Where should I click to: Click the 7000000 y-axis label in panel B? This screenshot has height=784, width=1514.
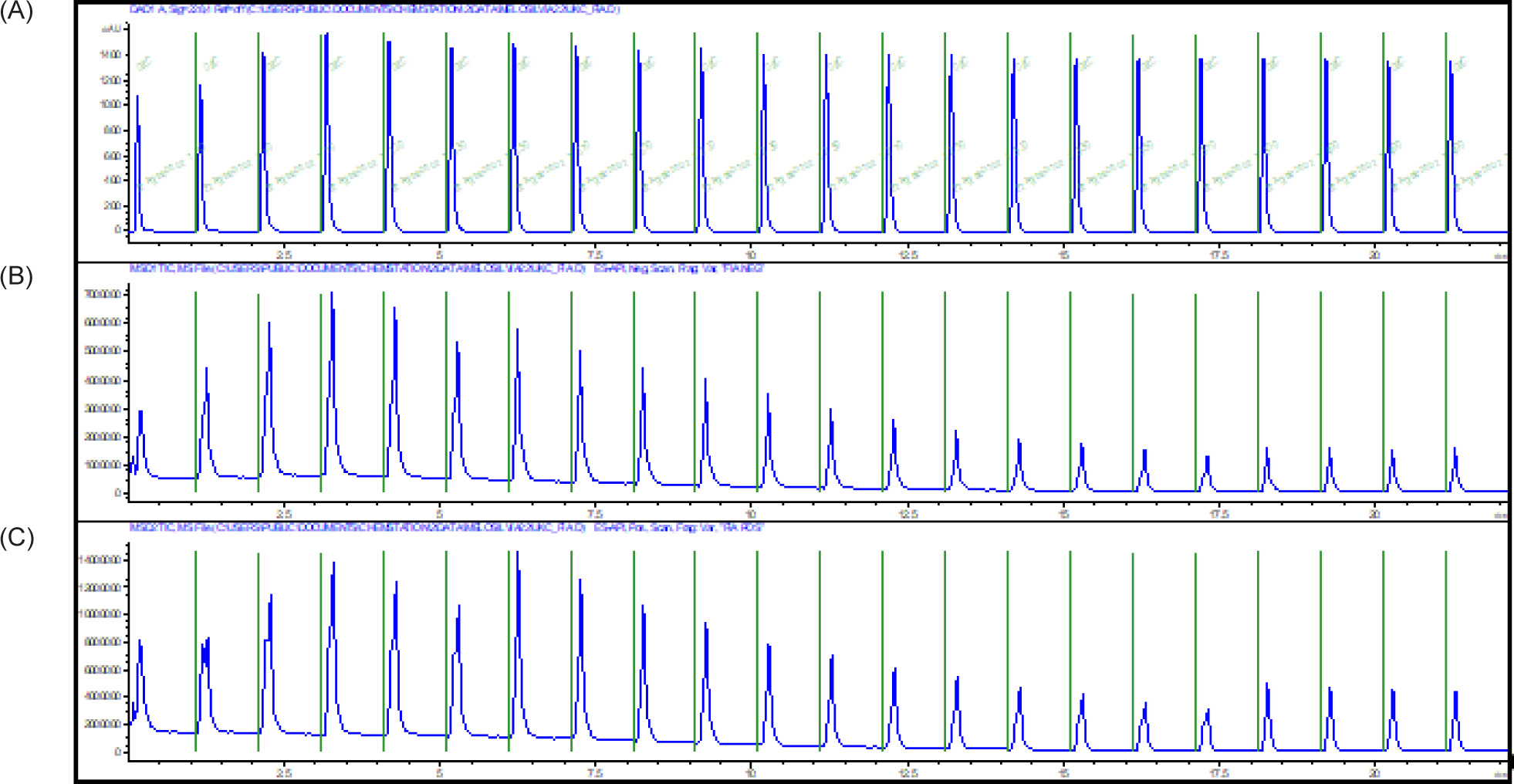pyautogui.click(x=103, y=295)
